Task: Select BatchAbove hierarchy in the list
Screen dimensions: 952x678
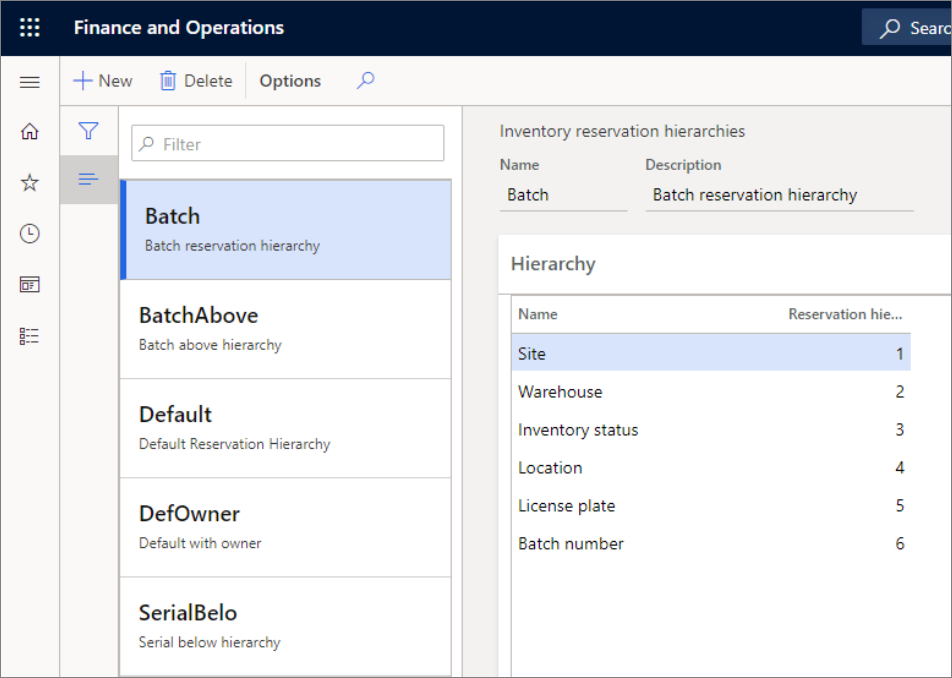Action: pyautogui.click(x=286, y=330)
